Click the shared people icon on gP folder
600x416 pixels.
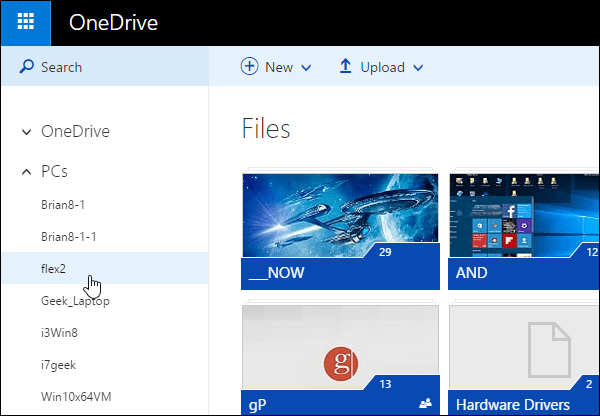click(x=426, y=403)
